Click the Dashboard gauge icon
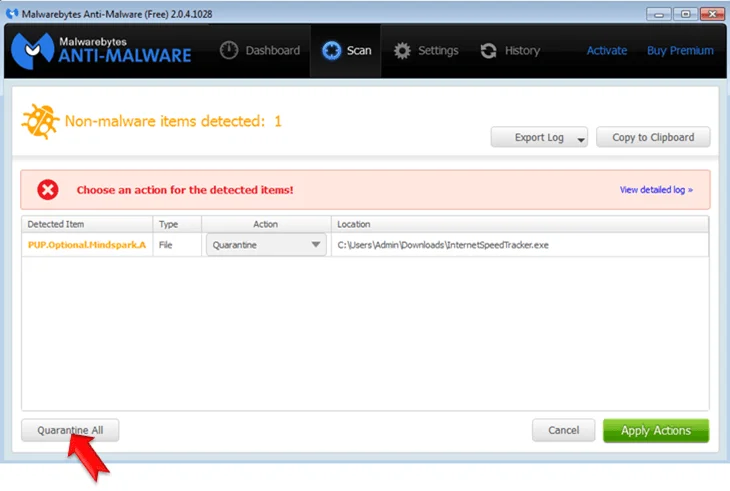The image size is (730, 491). [x=229, y=50]
